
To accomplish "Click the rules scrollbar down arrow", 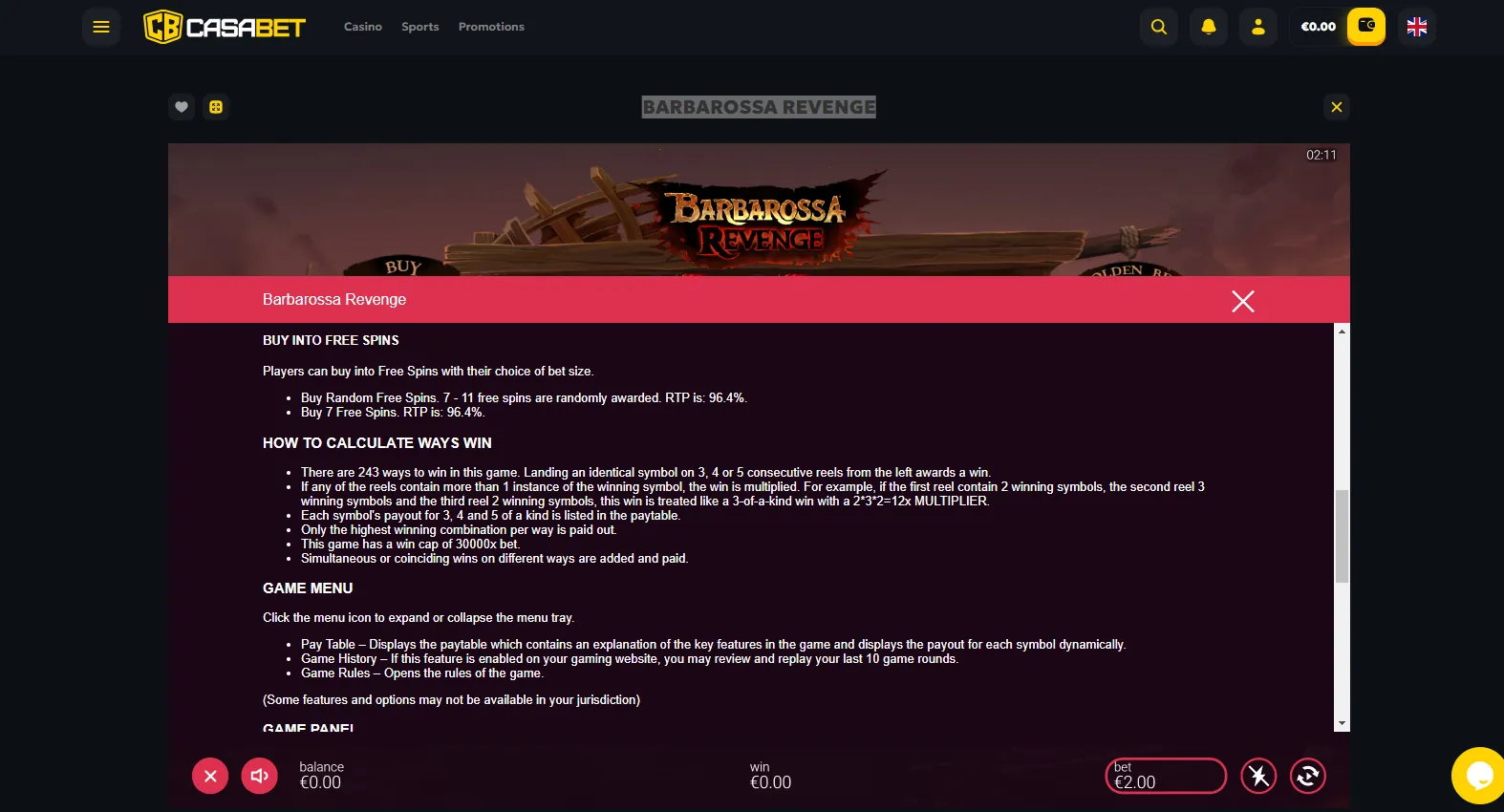I will pos(1343,724).
